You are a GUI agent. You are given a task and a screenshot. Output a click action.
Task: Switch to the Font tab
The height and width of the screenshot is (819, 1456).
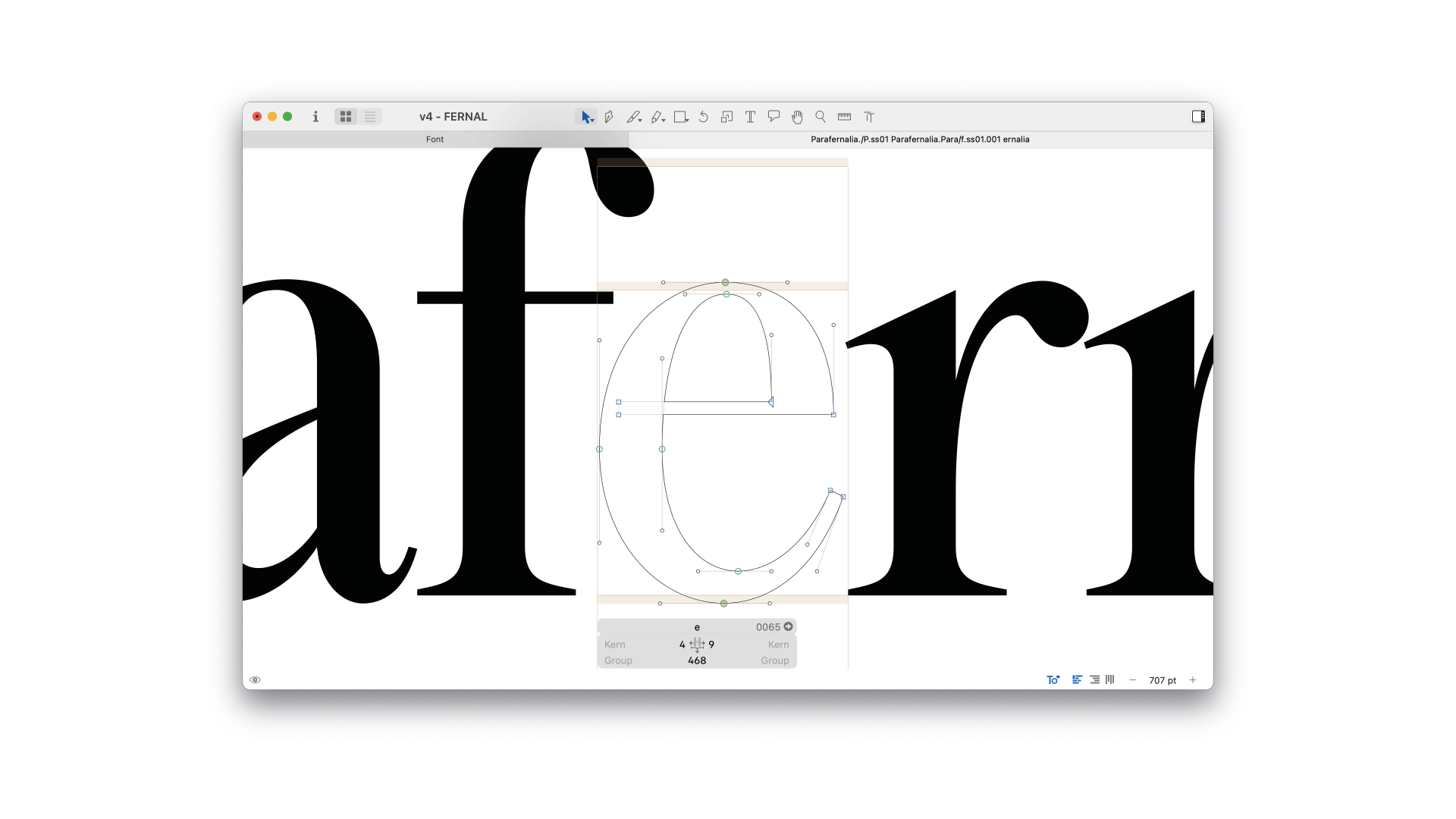pyautogui.click(x=435, y=140)
